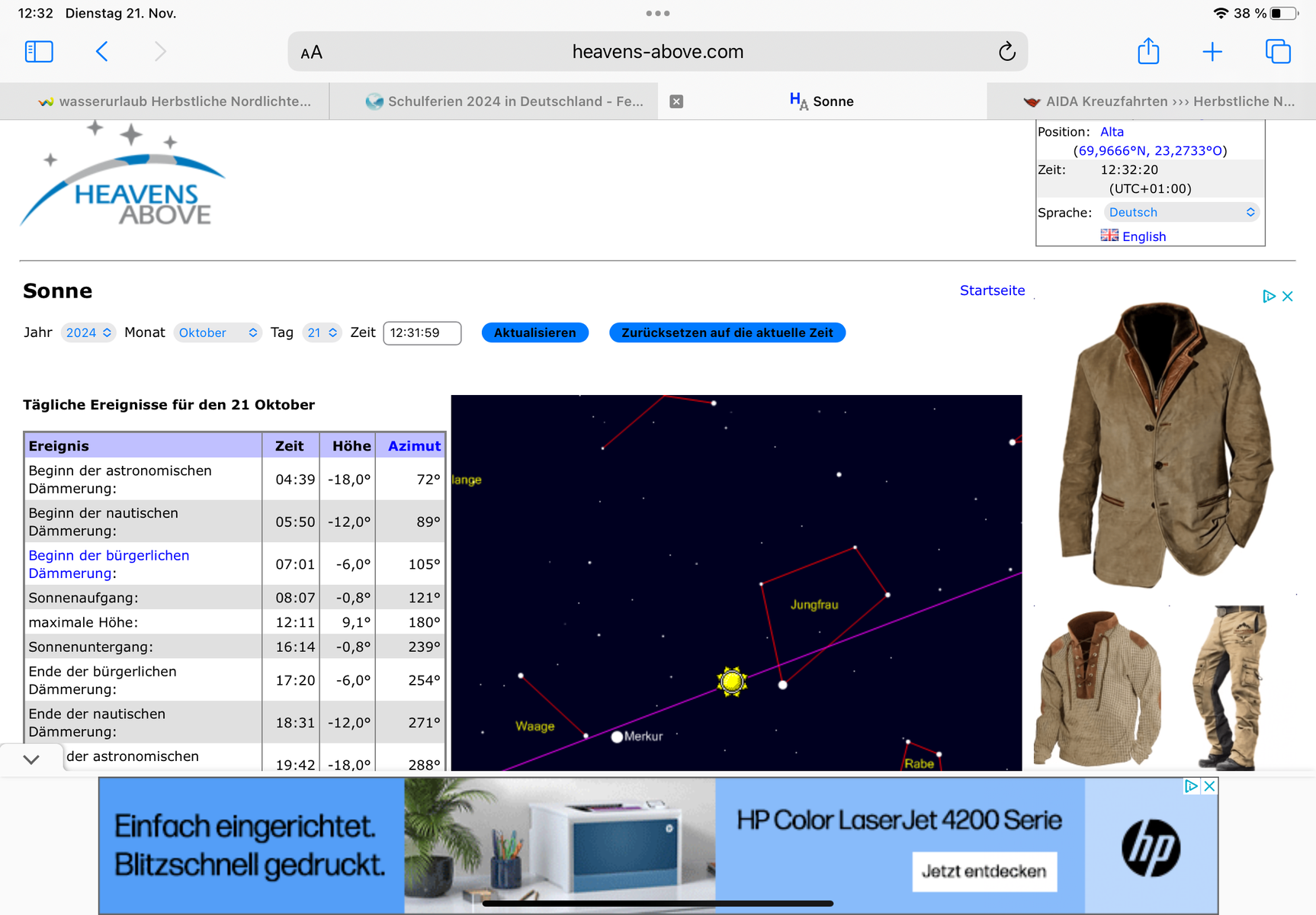Switch to the Schulferien 2024 tab
Viewport: 1316px width, 915px height.
coord(505,101)
